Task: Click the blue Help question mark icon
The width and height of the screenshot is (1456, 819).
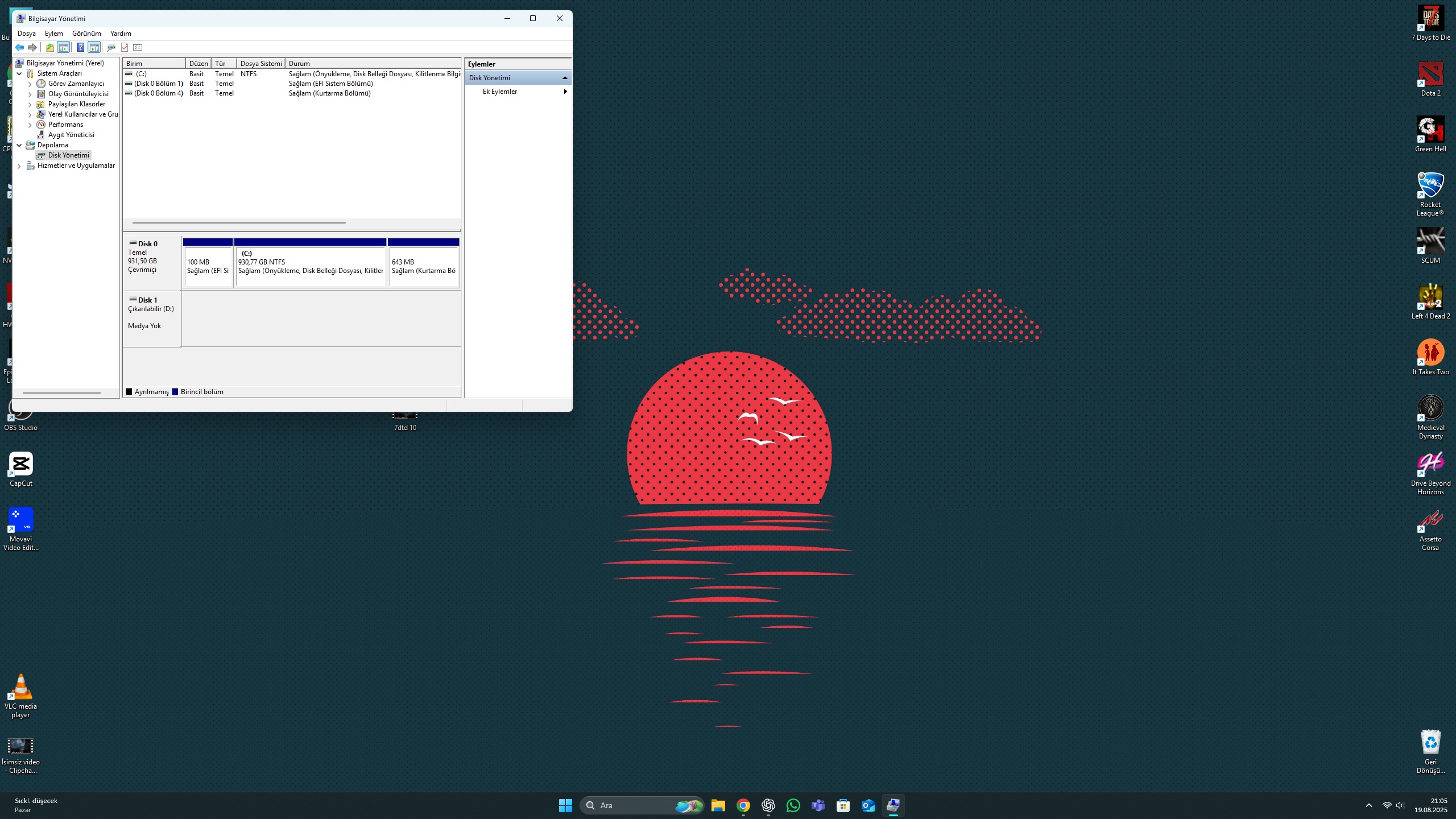Action: [80, 47]
